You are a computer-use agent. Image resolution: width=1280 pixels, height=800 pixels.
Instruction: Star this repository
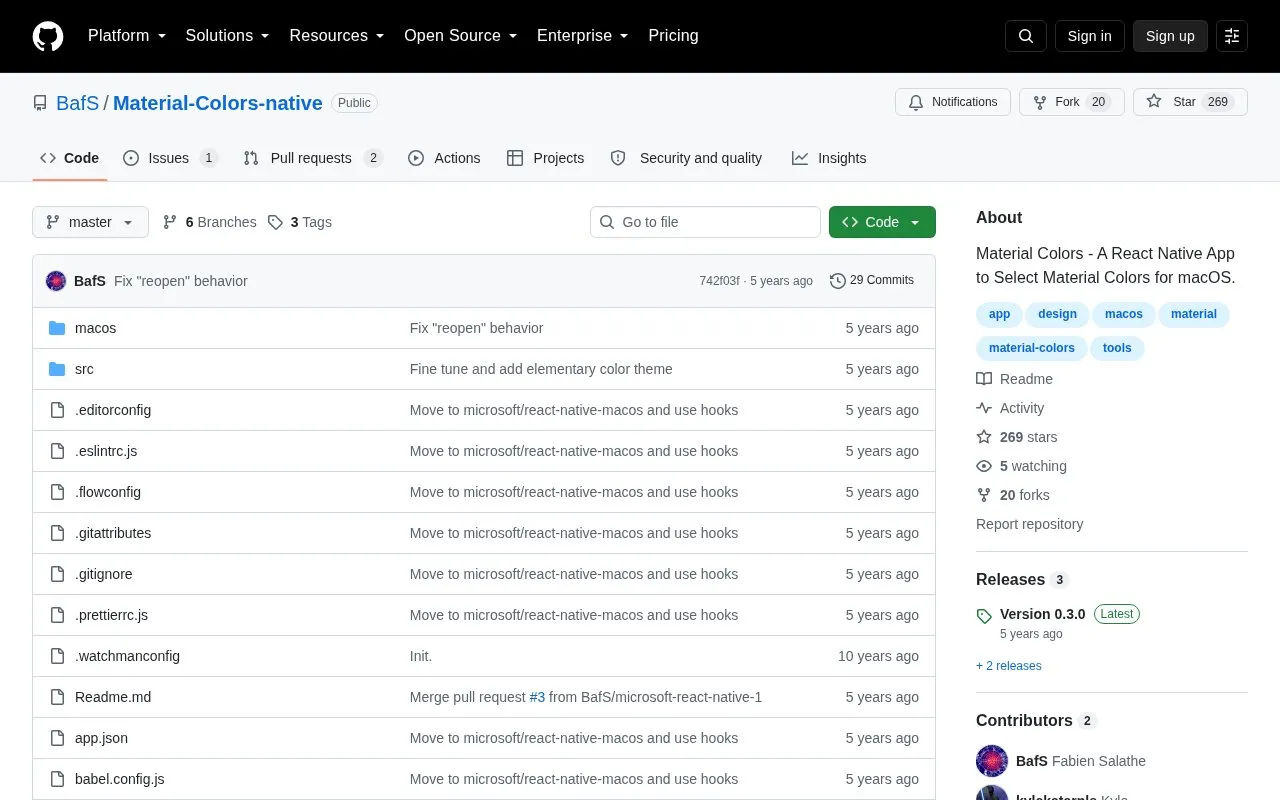point(1190,102)
